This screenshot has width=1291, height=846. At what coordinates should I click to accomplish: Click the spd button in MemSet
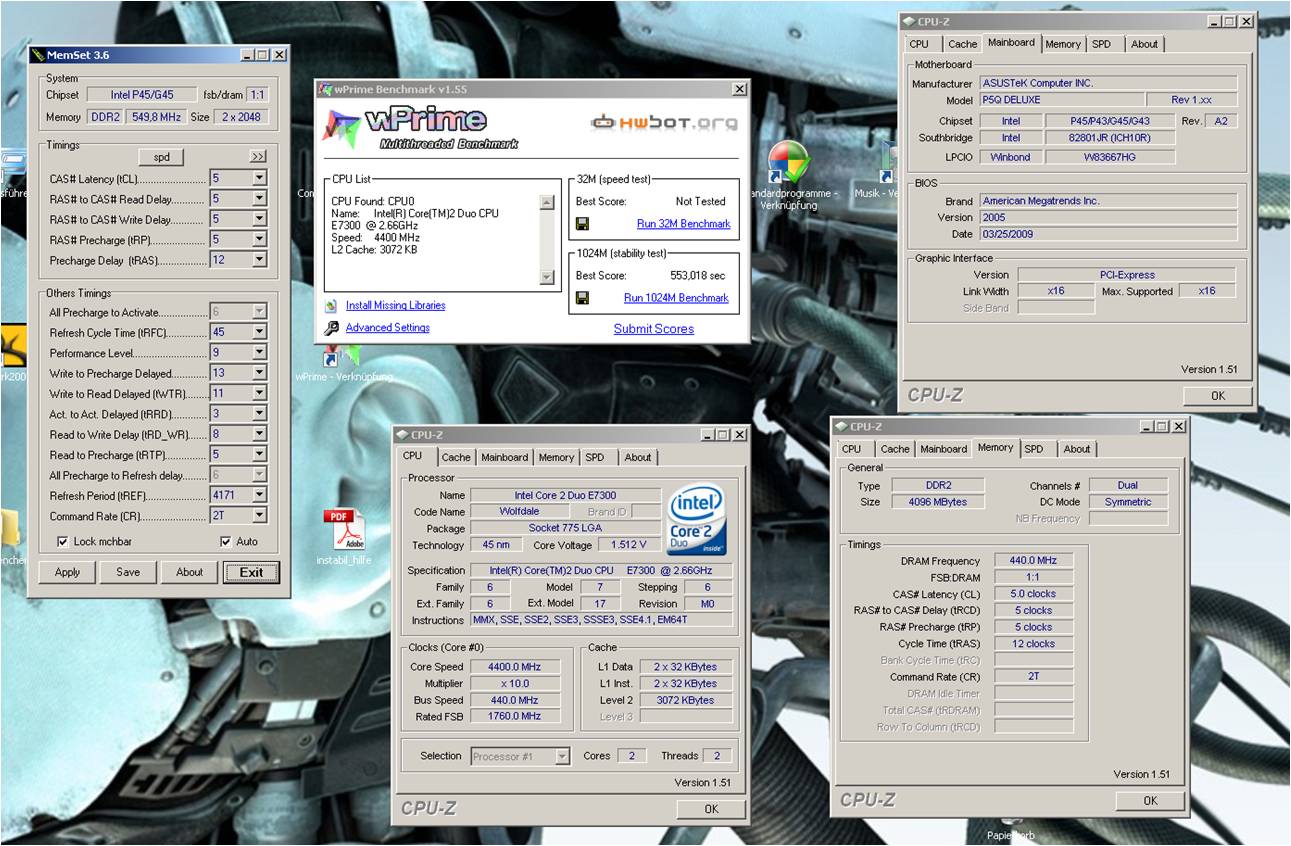(x=161, y=157)
